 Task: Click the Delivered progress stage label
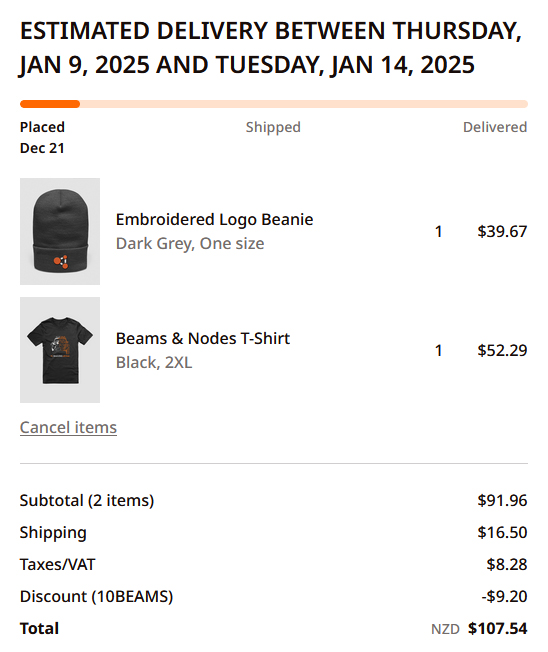(x=495, y=127)
